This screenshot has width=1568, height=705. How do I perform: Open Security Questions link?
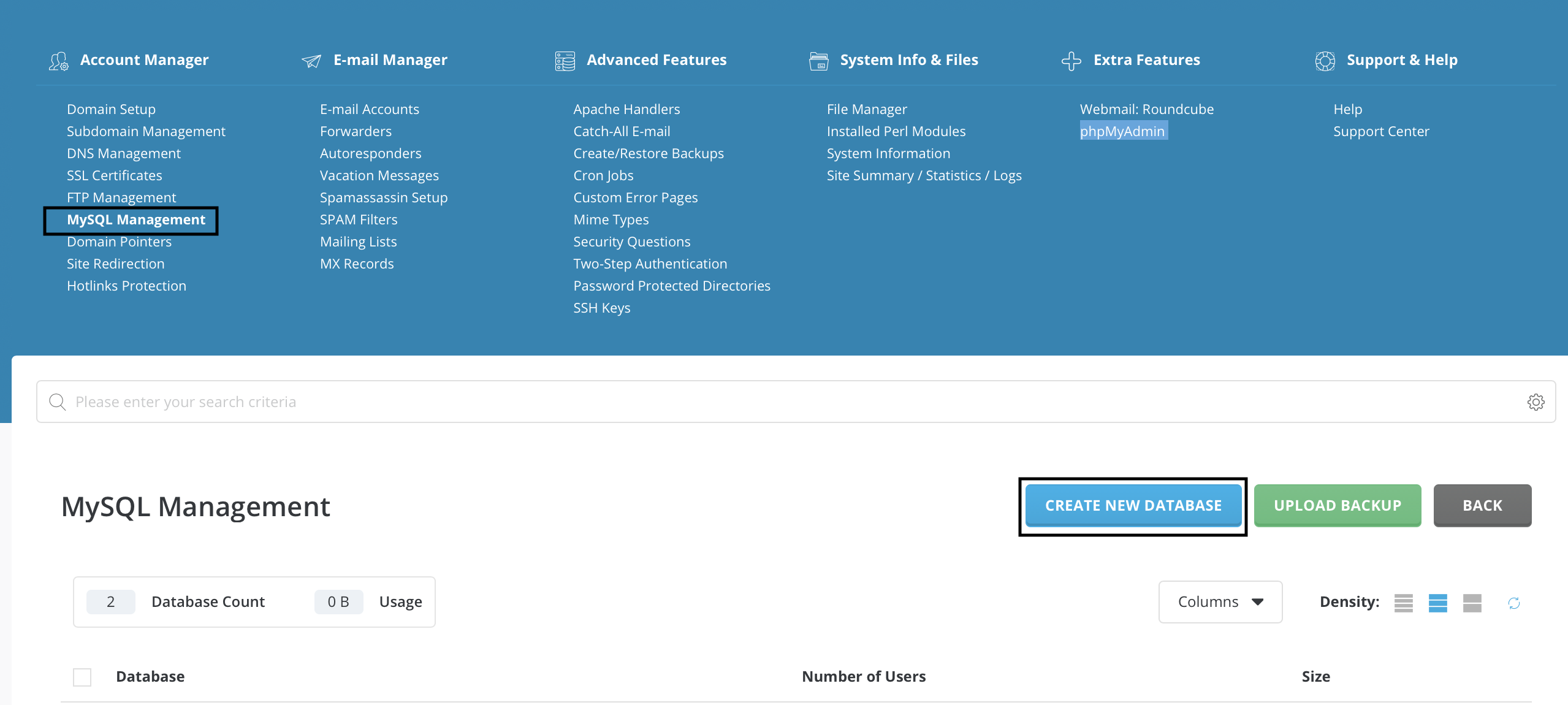pyautogui.click(x=631, y=242)
